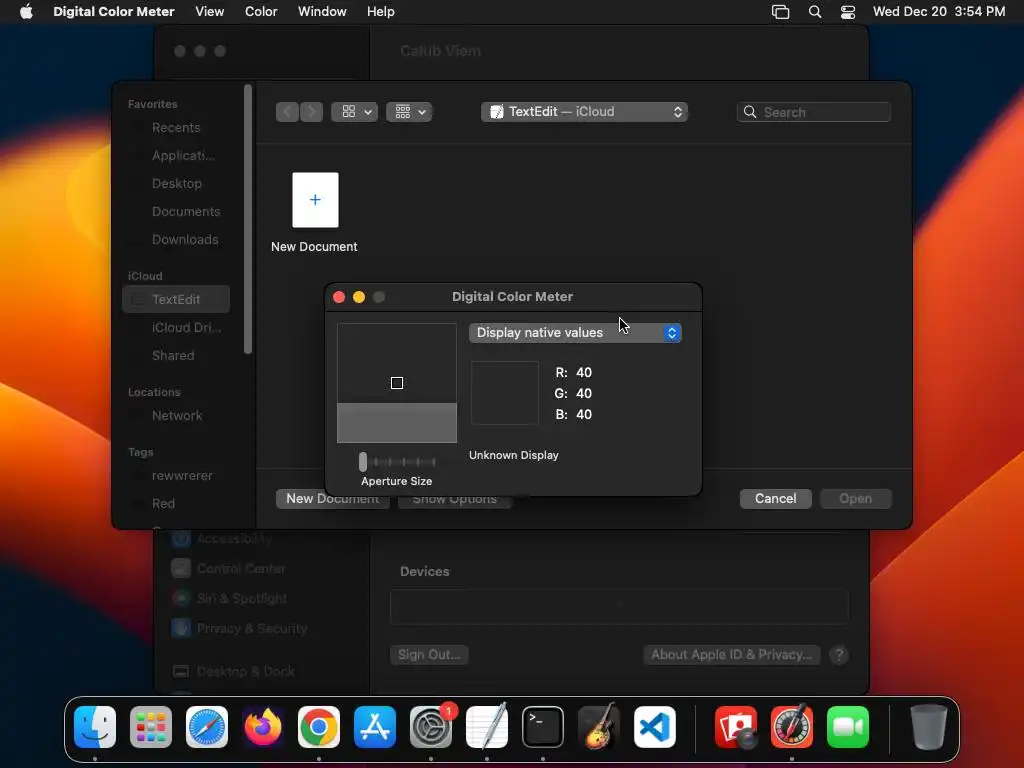
Task: Open Photo Booth in the Dock
Action: (736, 727)
